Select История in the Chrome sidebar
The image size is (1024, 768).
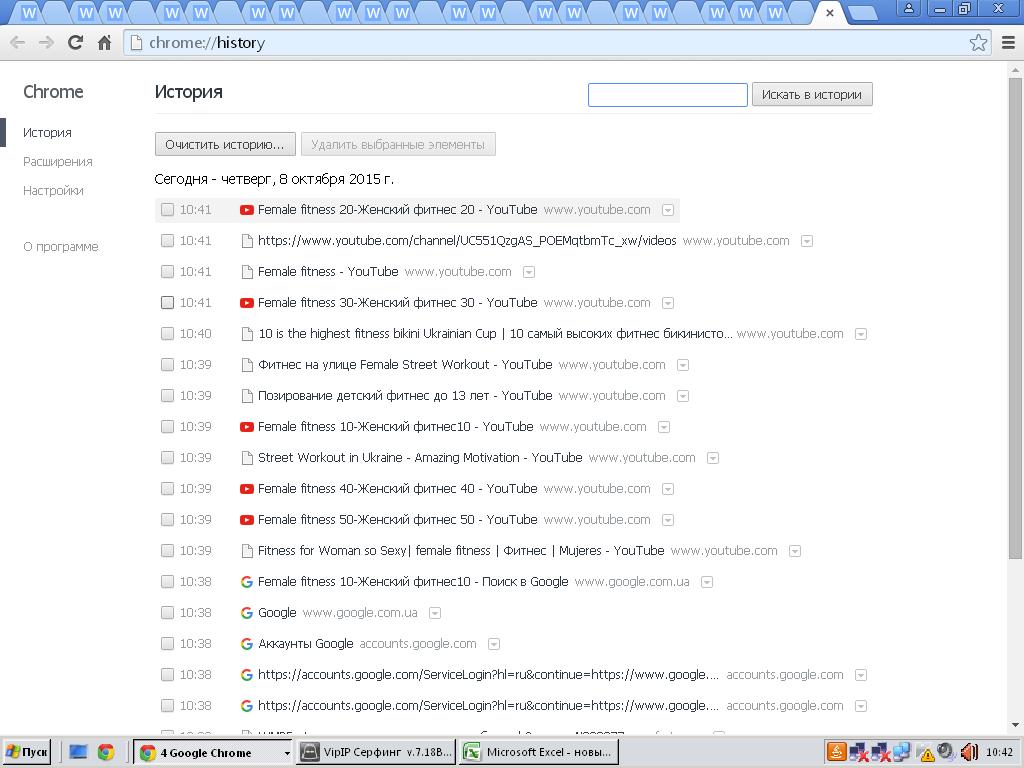click(47, 133)
